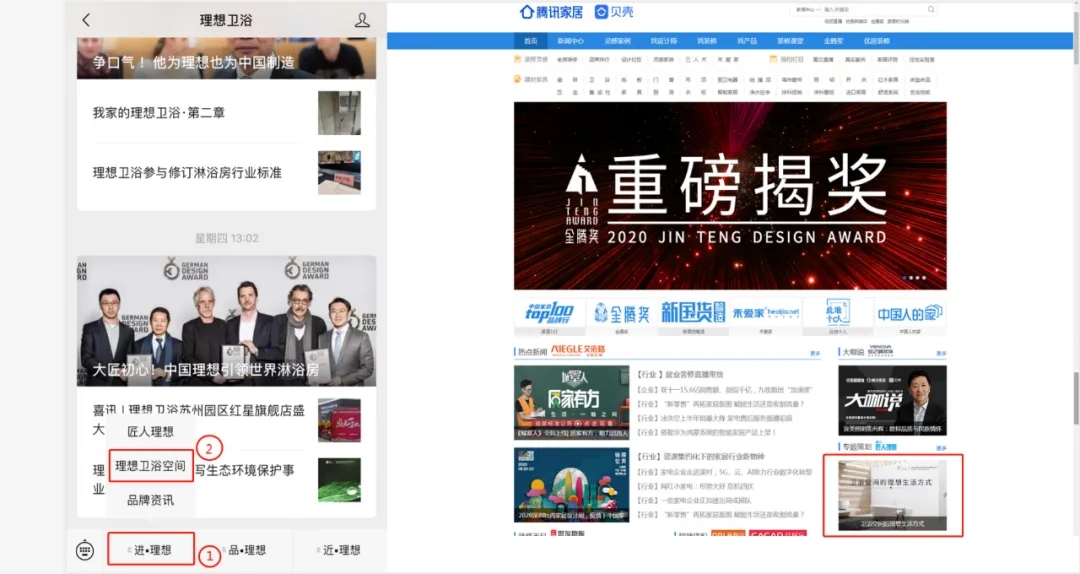Open the 厨卫电器 product category link

pos(727,79)
